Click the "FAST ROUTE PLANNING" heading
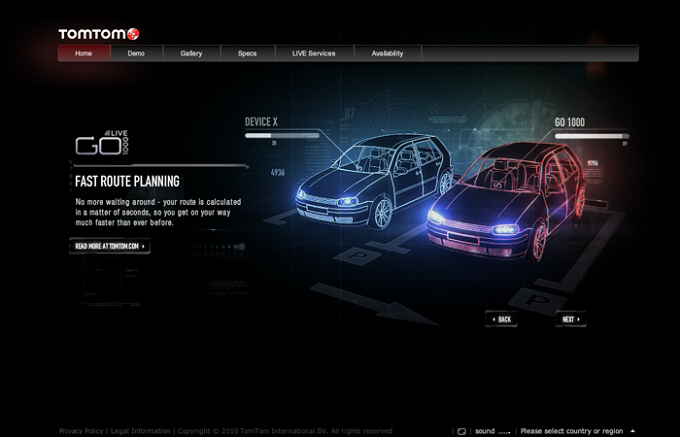The width and height of the screenshot is (680, 437). tap(127, 181)
